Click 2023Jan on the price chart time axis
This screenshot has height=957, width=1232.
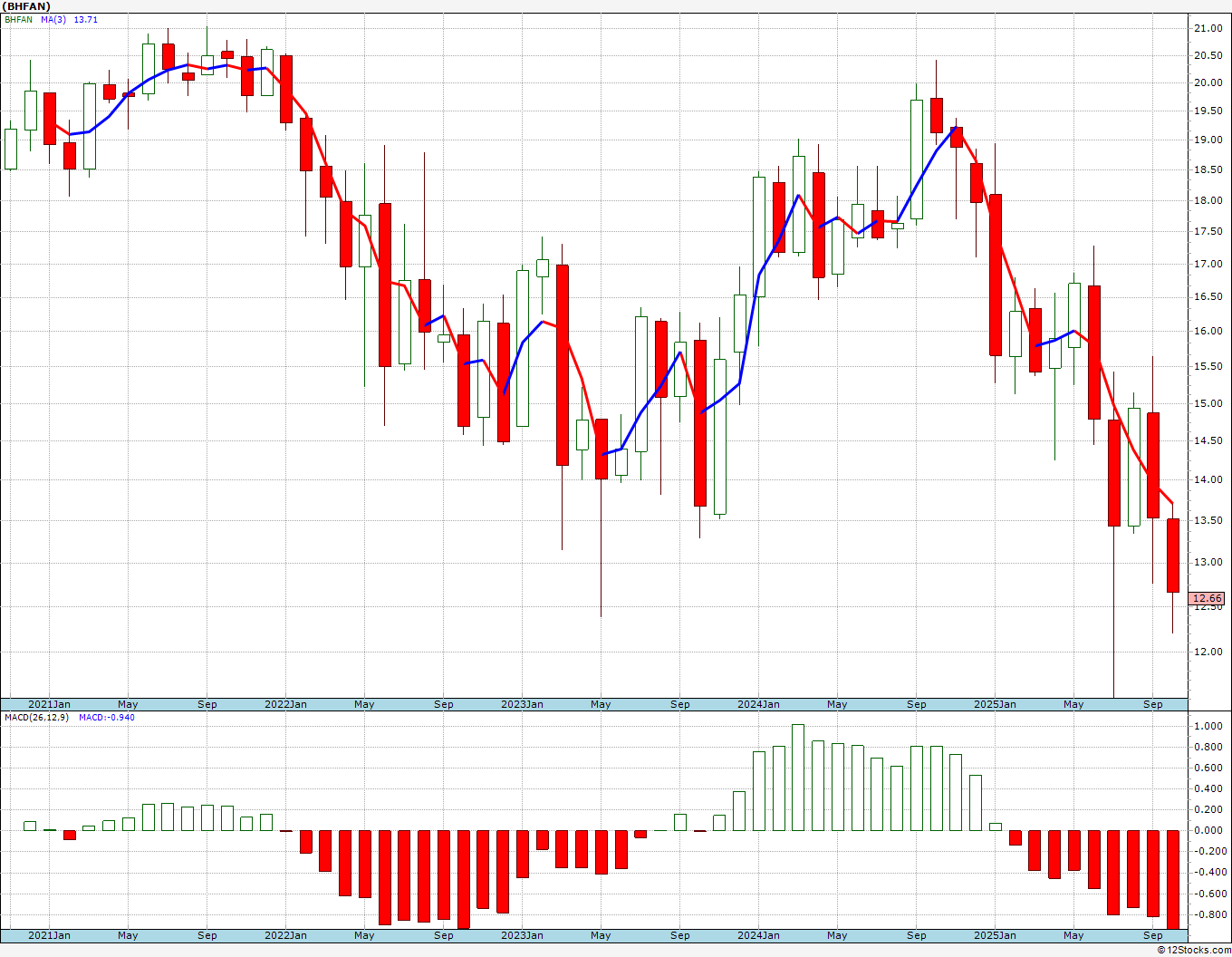pos(522,704)
